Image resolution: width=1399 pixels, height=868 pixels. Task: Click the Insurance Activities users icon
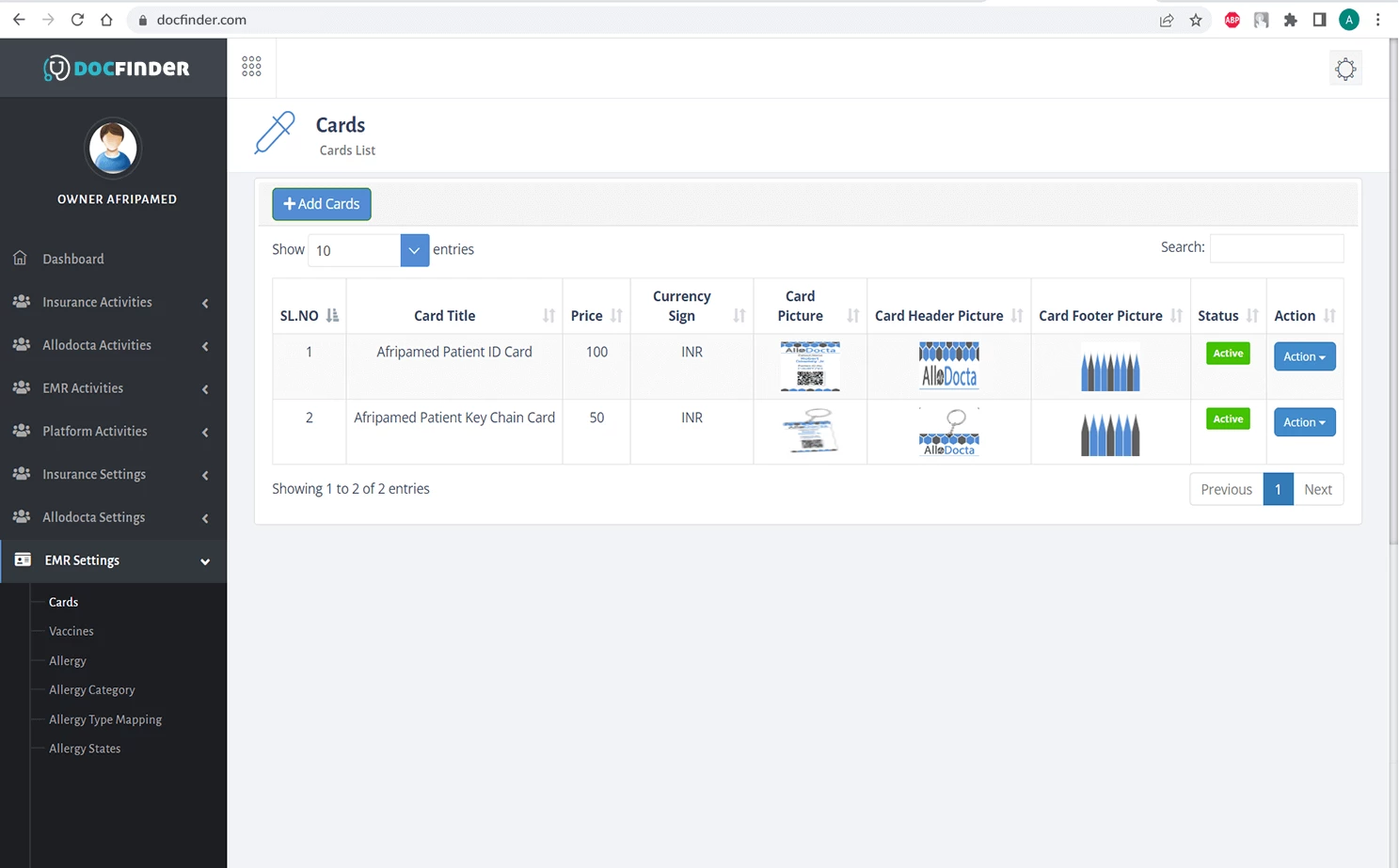[x=21, y=302]
